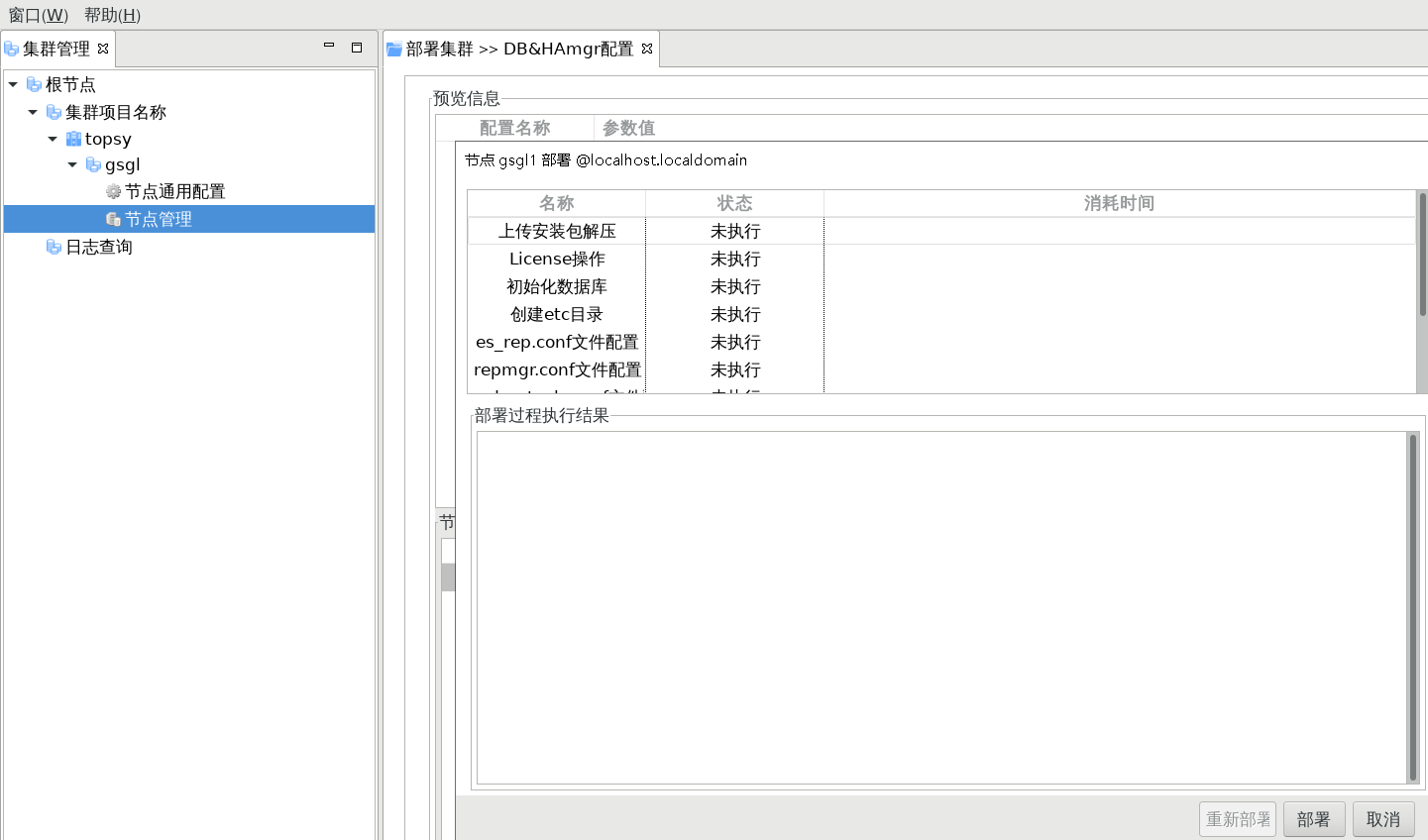Click the topsy cluster icon
The height and width of the screenshot is (840, 1428).
click(73, 139)
